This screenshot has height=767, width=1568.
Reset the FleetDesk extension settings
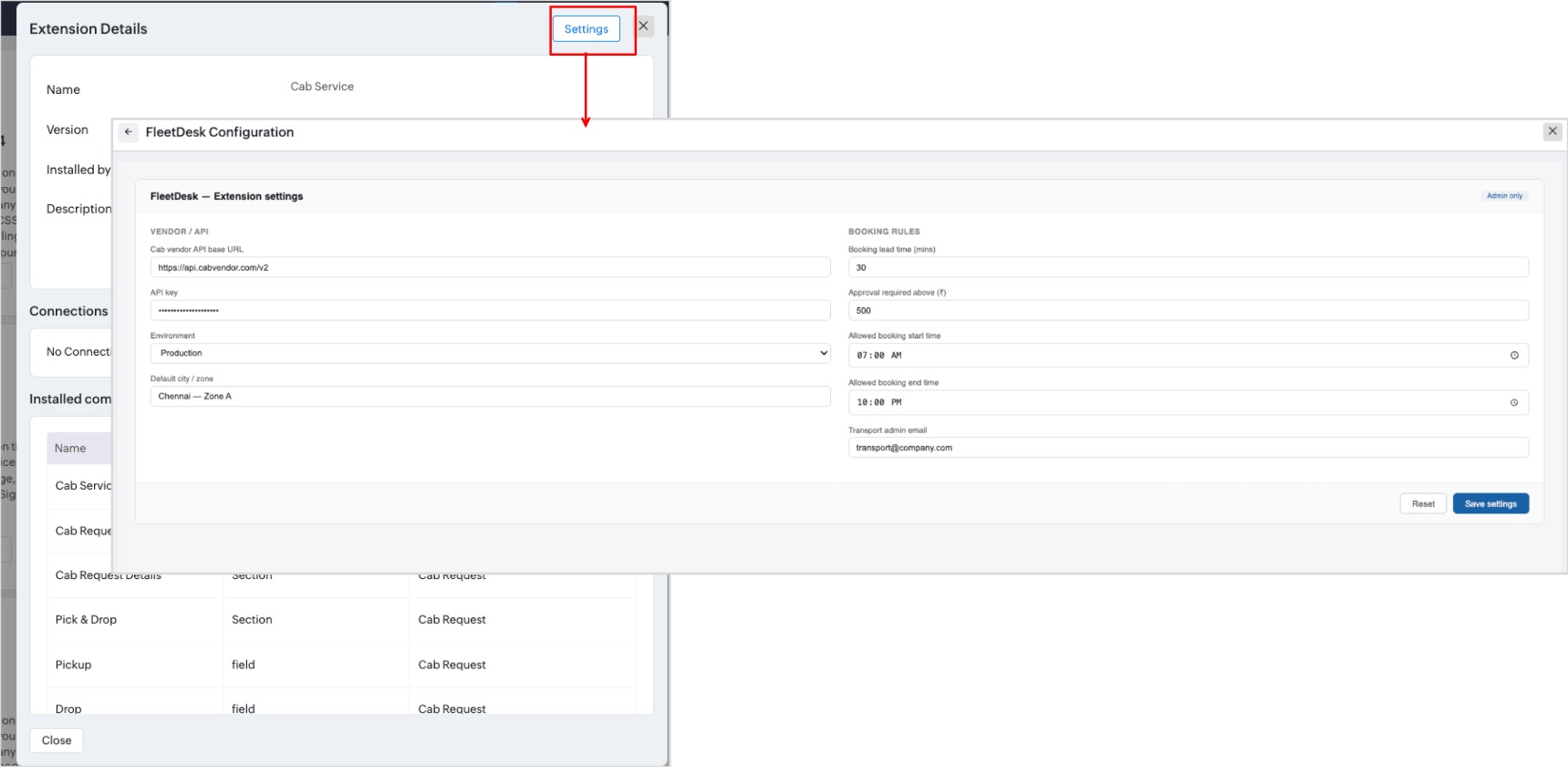click(1423, 503)
